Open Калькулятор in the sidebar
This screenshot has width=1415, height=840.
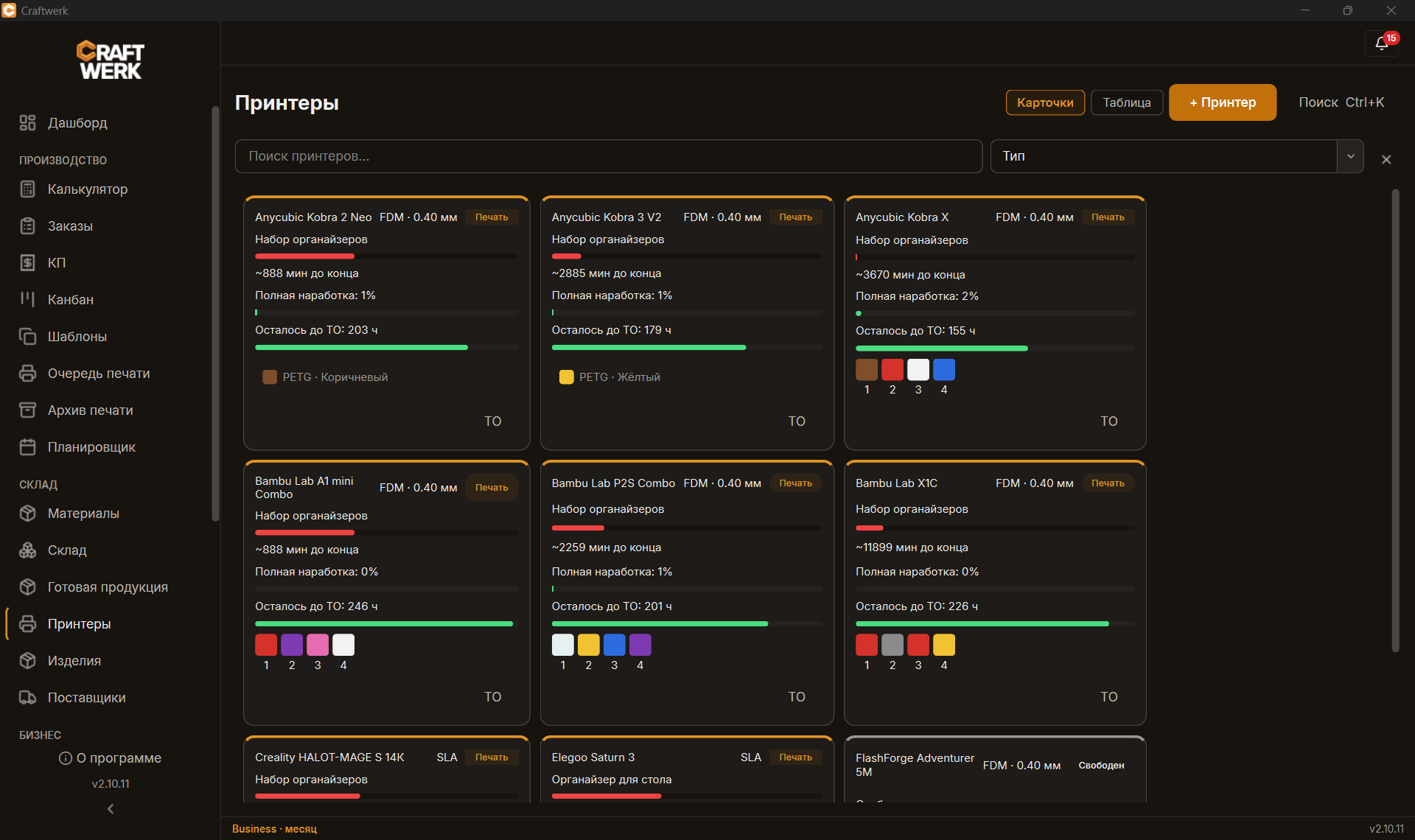coord(88,189)
